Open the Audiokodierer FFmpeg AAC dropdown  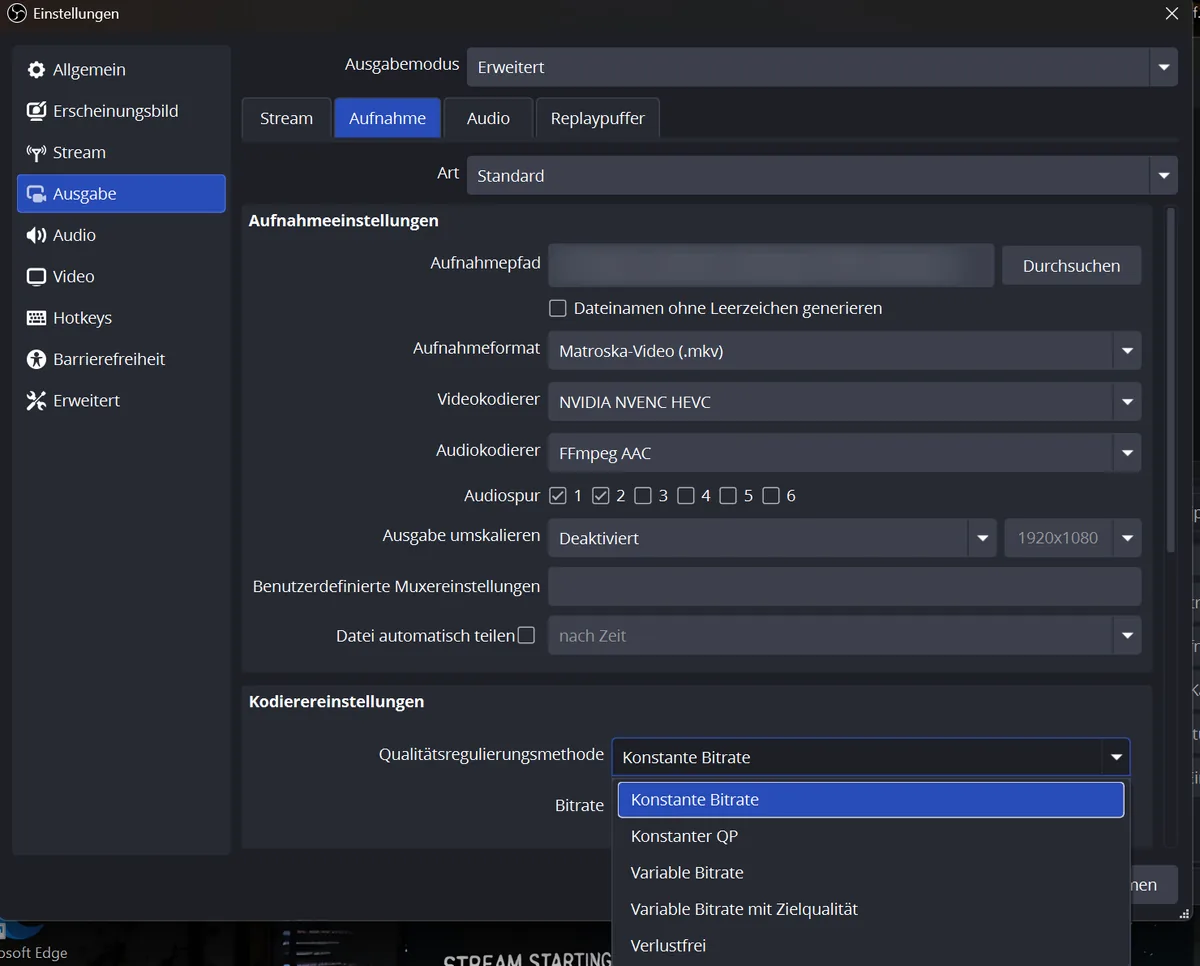[844, 453]
